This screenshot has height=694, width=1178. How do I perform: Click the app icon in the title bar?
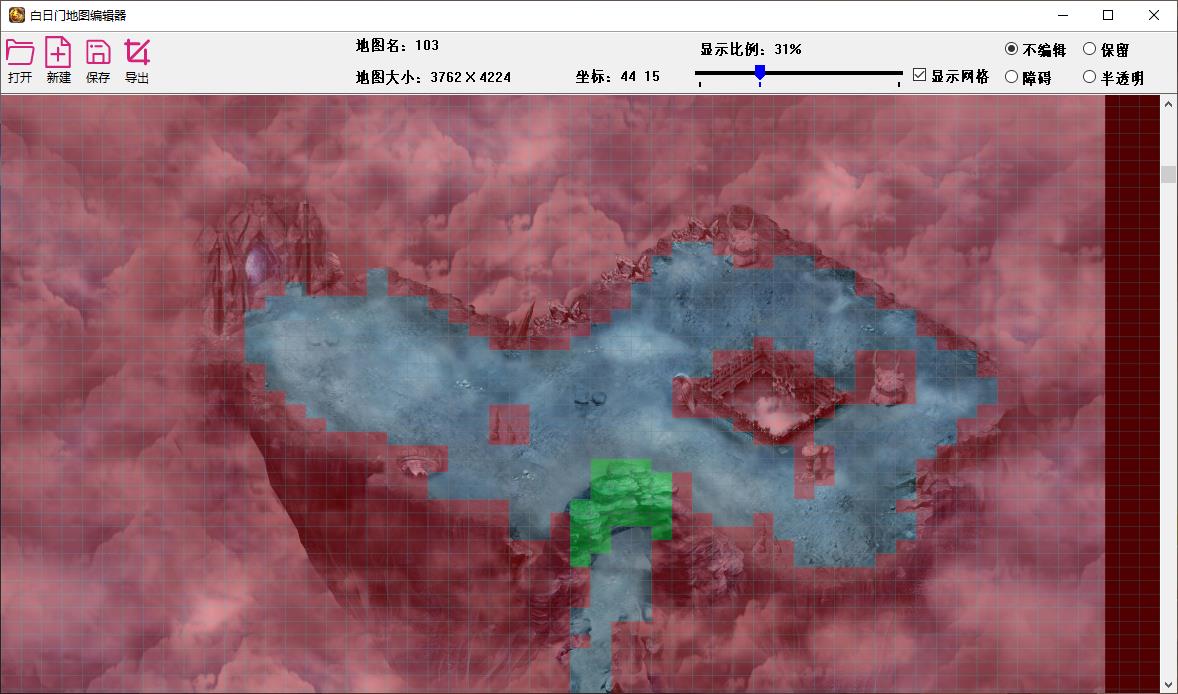16,15
